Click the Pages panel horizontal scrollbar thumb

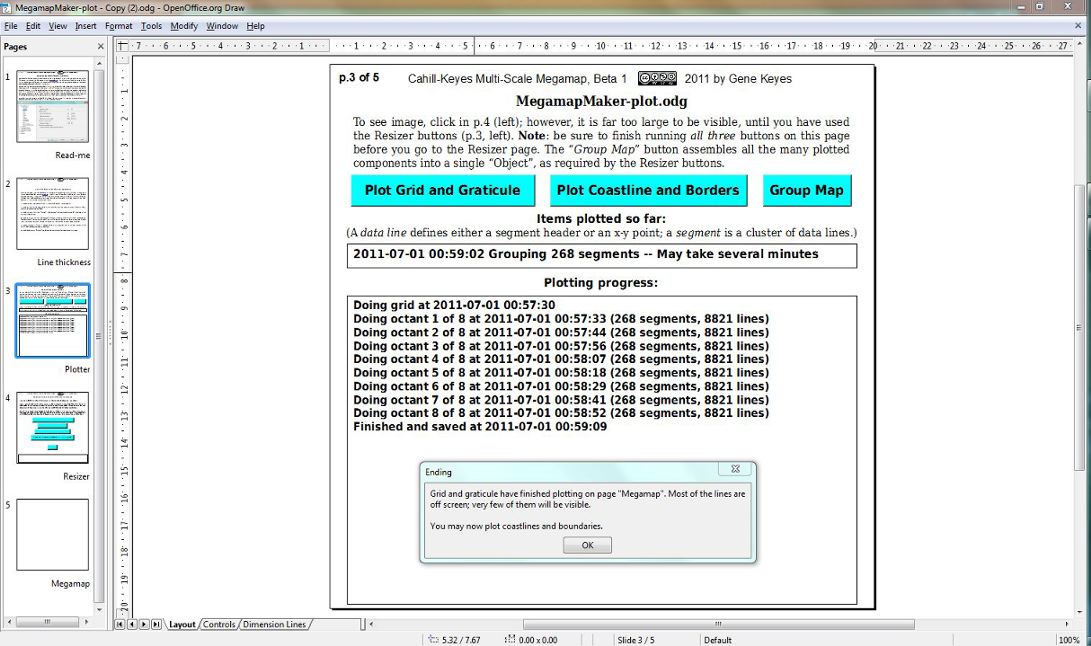[x=47, y=622]
